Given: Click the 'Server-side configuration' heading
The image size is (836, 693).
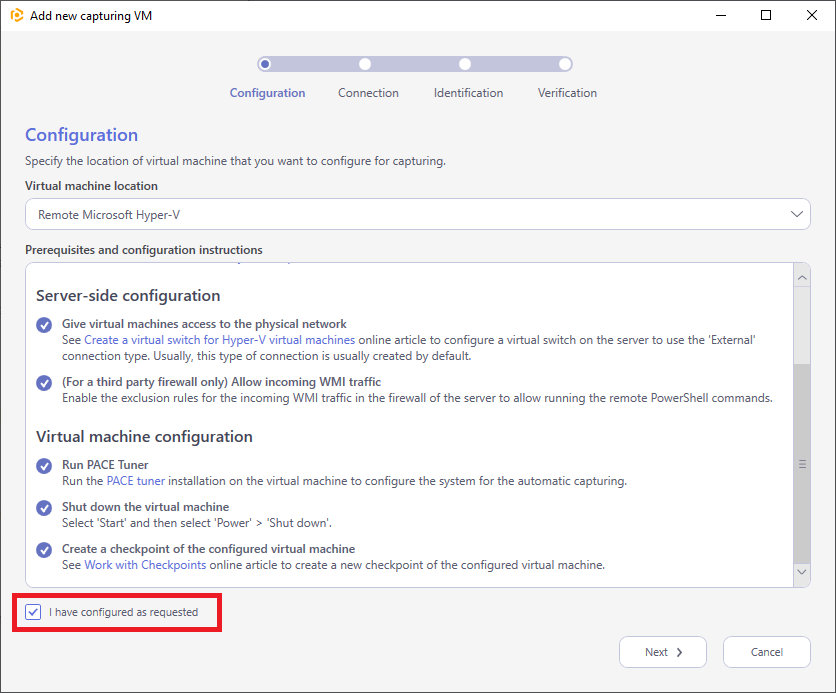Looking at the screenshot, I should point(128,296).
